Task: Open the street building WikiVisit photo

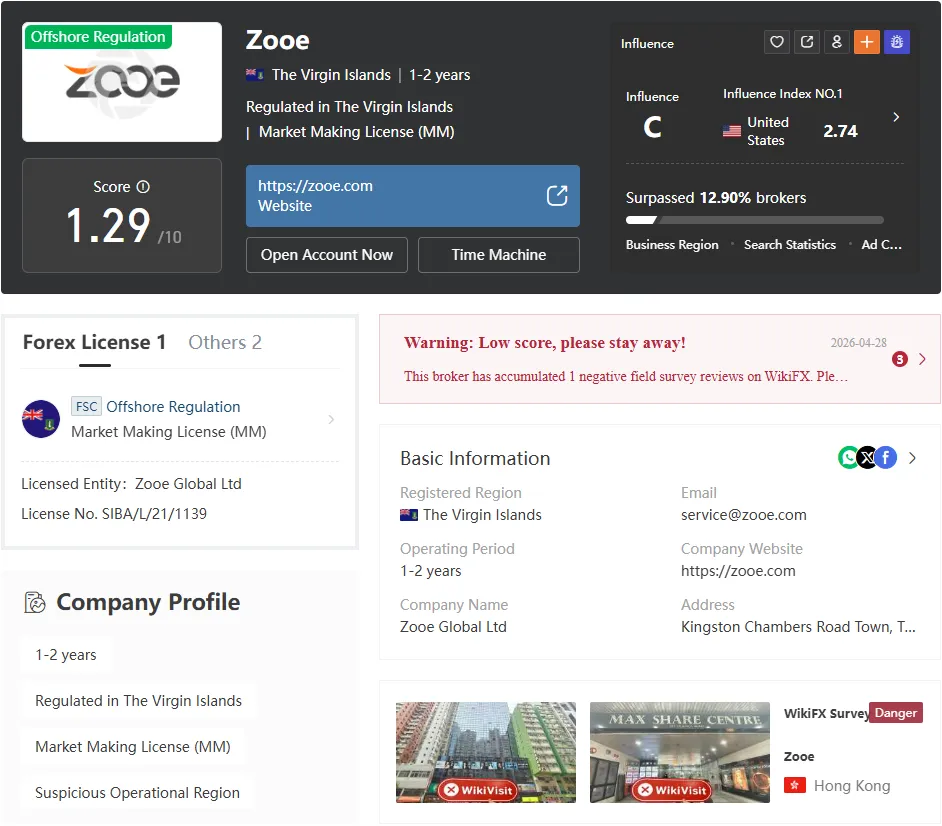Action: point(485,752)
